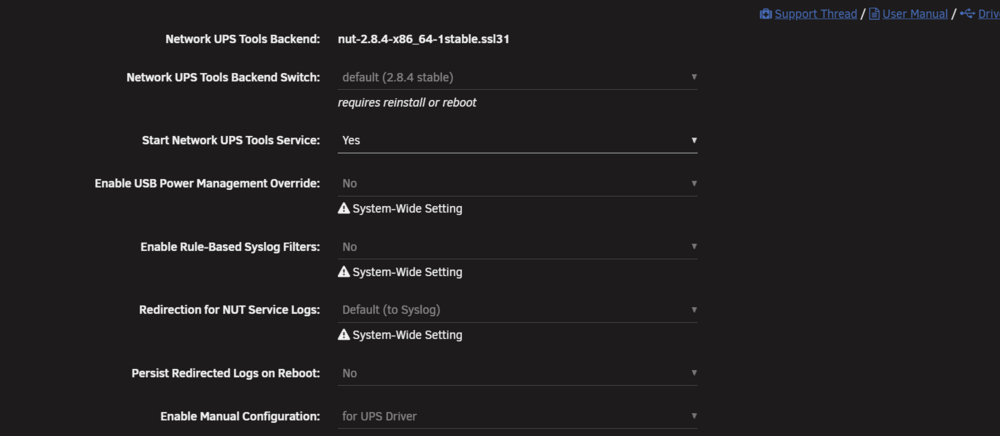Open the Redirection for NUT Service Logs dropdown
The height and width of the screenshot is (436, 1000).
click(x=517, y=310)
